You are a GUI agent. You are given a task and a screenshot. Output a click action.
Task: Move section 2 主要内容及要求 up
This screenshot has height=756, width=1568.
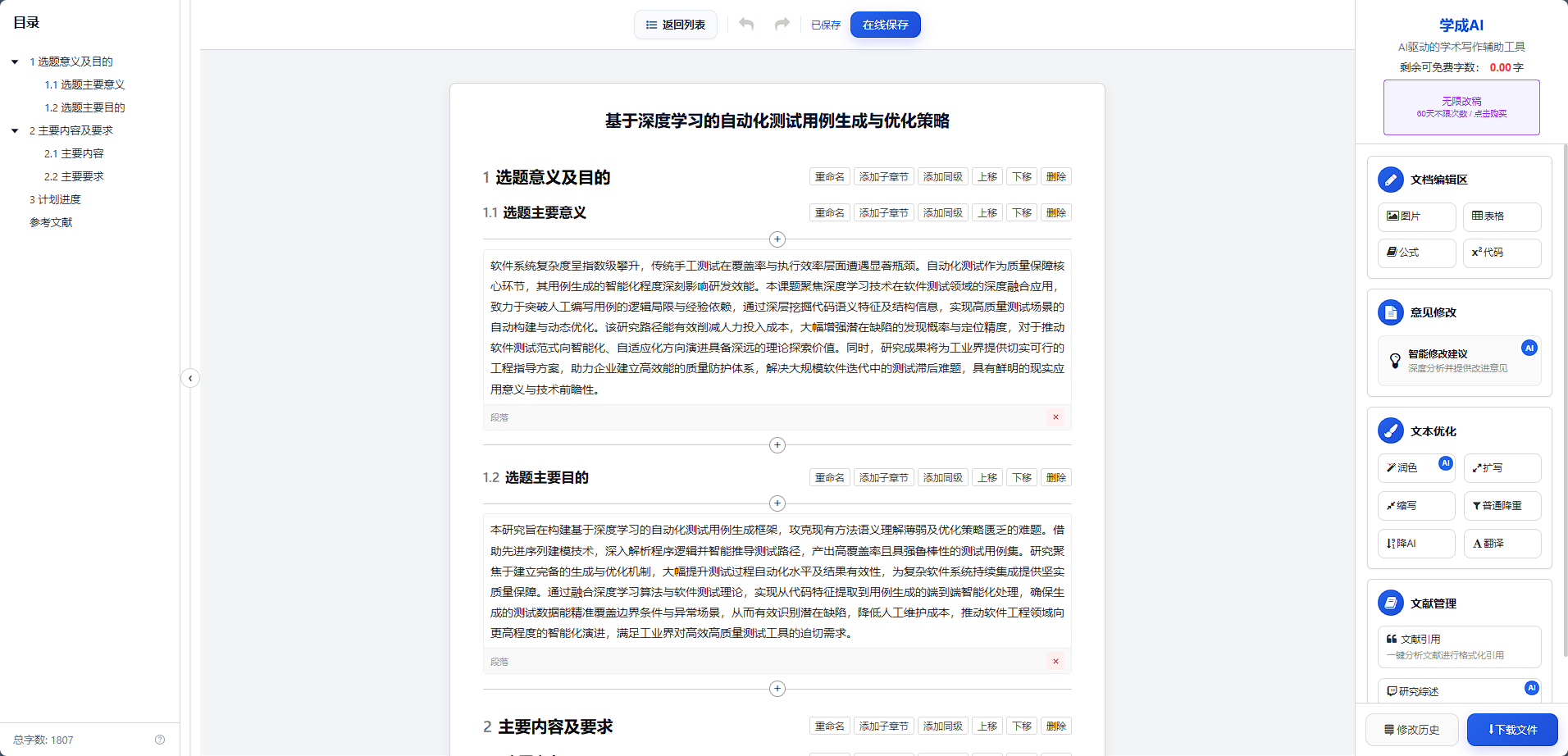(987, 726)
